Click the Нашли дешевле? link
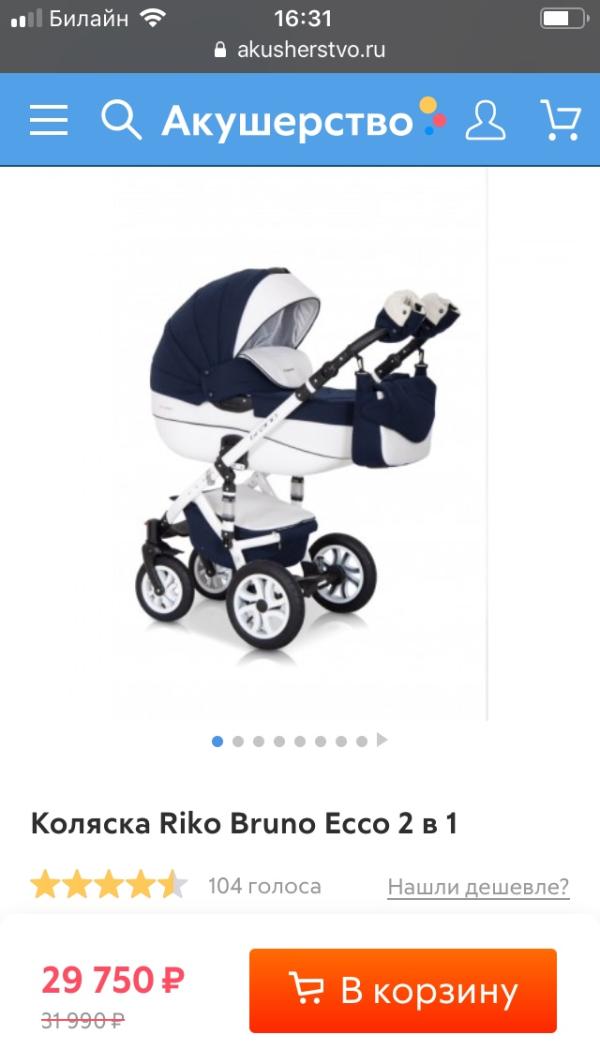Screen dimensions: 600x1063 coord(478,886)
